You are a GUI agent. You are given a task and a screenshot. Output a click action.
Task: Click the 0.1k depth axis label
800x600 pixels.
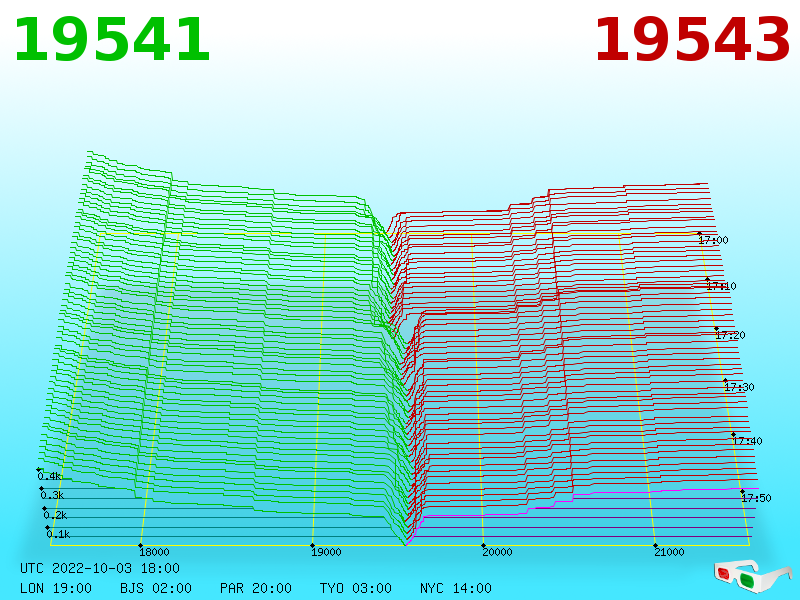coord(58,534)
